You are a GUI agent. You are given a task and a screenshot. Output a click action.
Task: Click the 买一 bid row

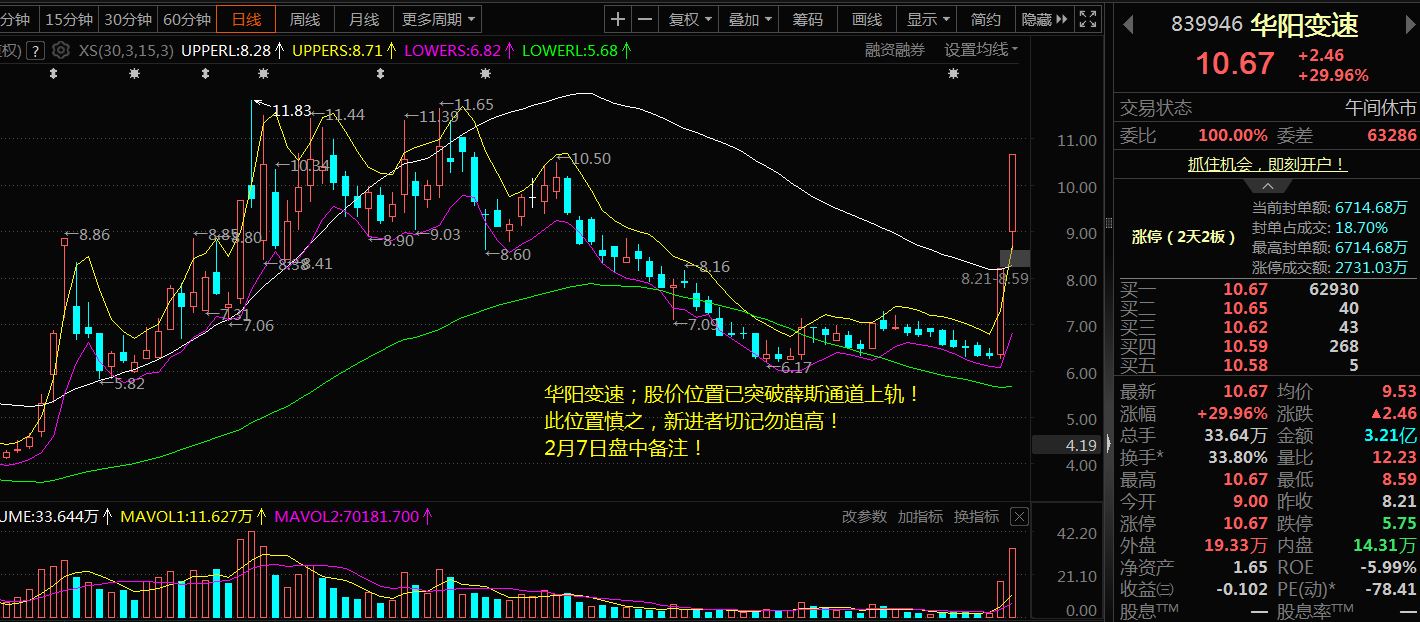pos(1266,290)
